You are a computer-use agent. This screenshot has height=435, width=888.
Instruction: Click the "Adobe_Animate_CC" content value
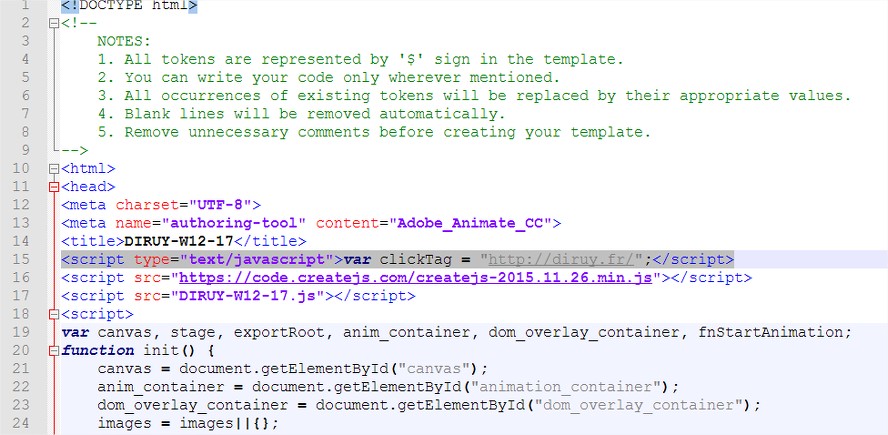coord(470,223)
